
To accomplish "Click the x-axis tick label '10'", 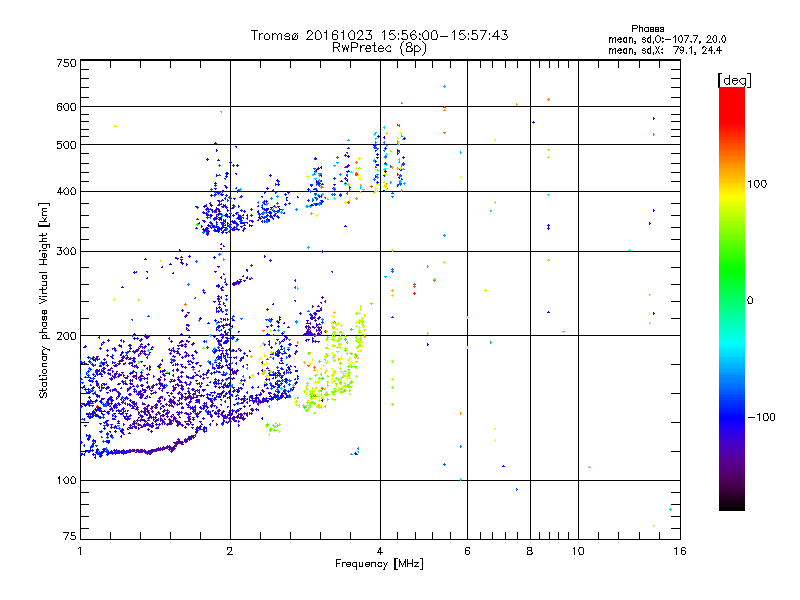I will point(578,551).
